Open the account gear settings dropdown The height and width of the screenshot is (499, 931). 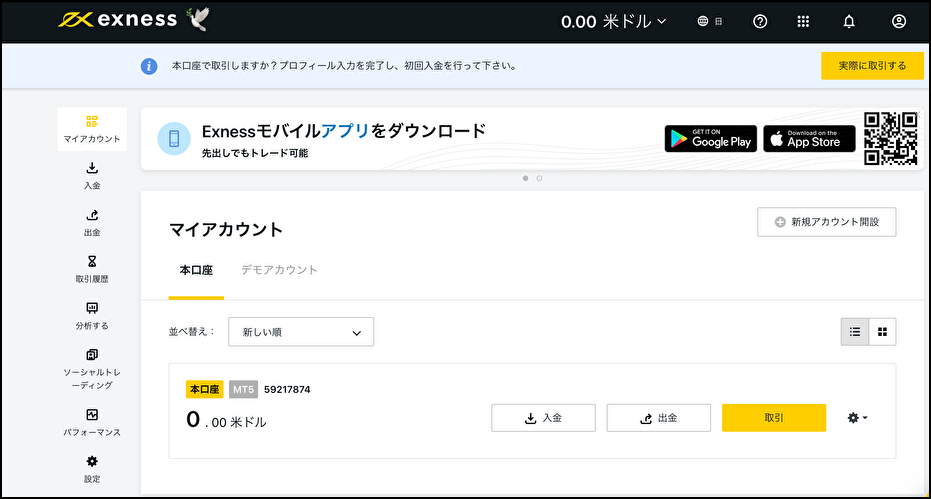[857, 418]
